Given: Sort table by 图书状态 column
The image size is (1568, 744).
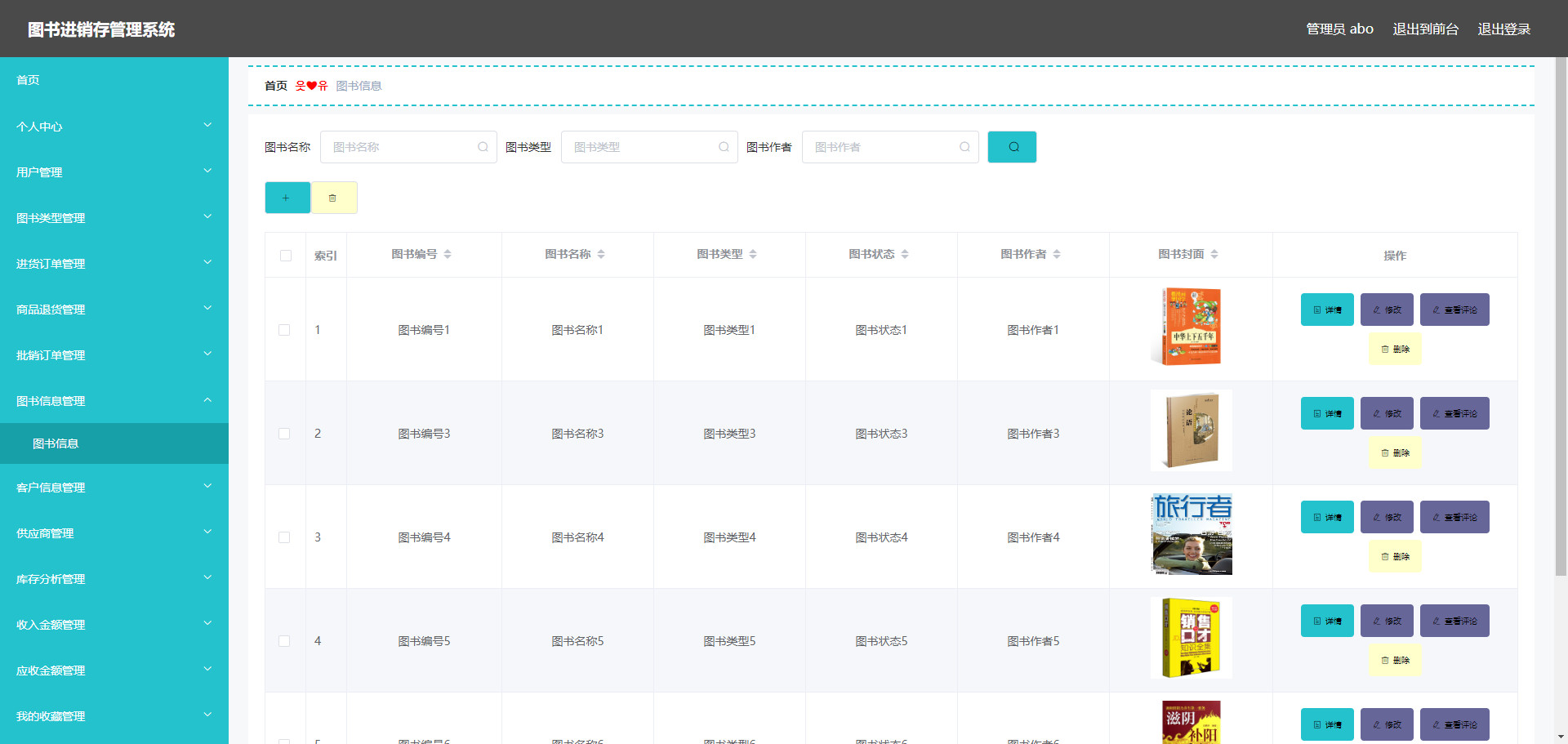Looking at the screenshot, I should [905, 255].
